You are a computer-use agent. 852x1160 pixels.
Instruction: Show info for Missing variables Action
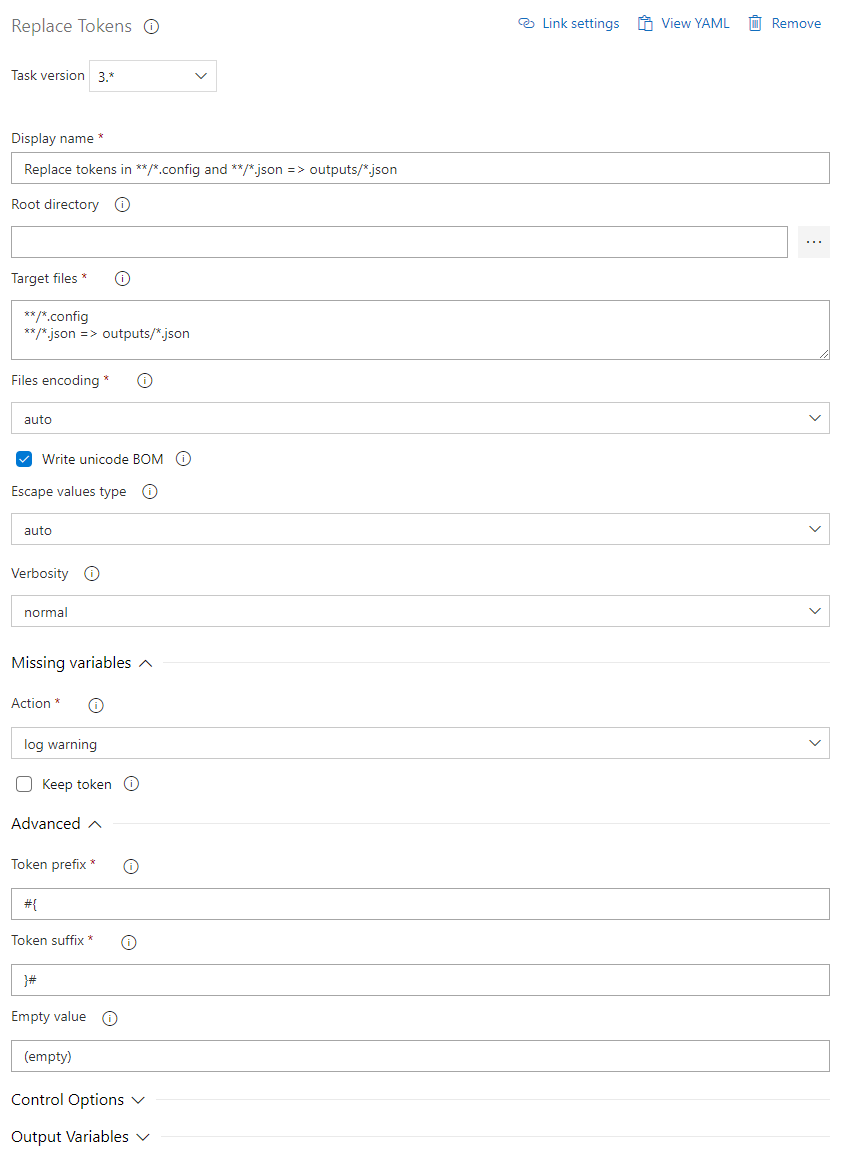click(96, 705)
